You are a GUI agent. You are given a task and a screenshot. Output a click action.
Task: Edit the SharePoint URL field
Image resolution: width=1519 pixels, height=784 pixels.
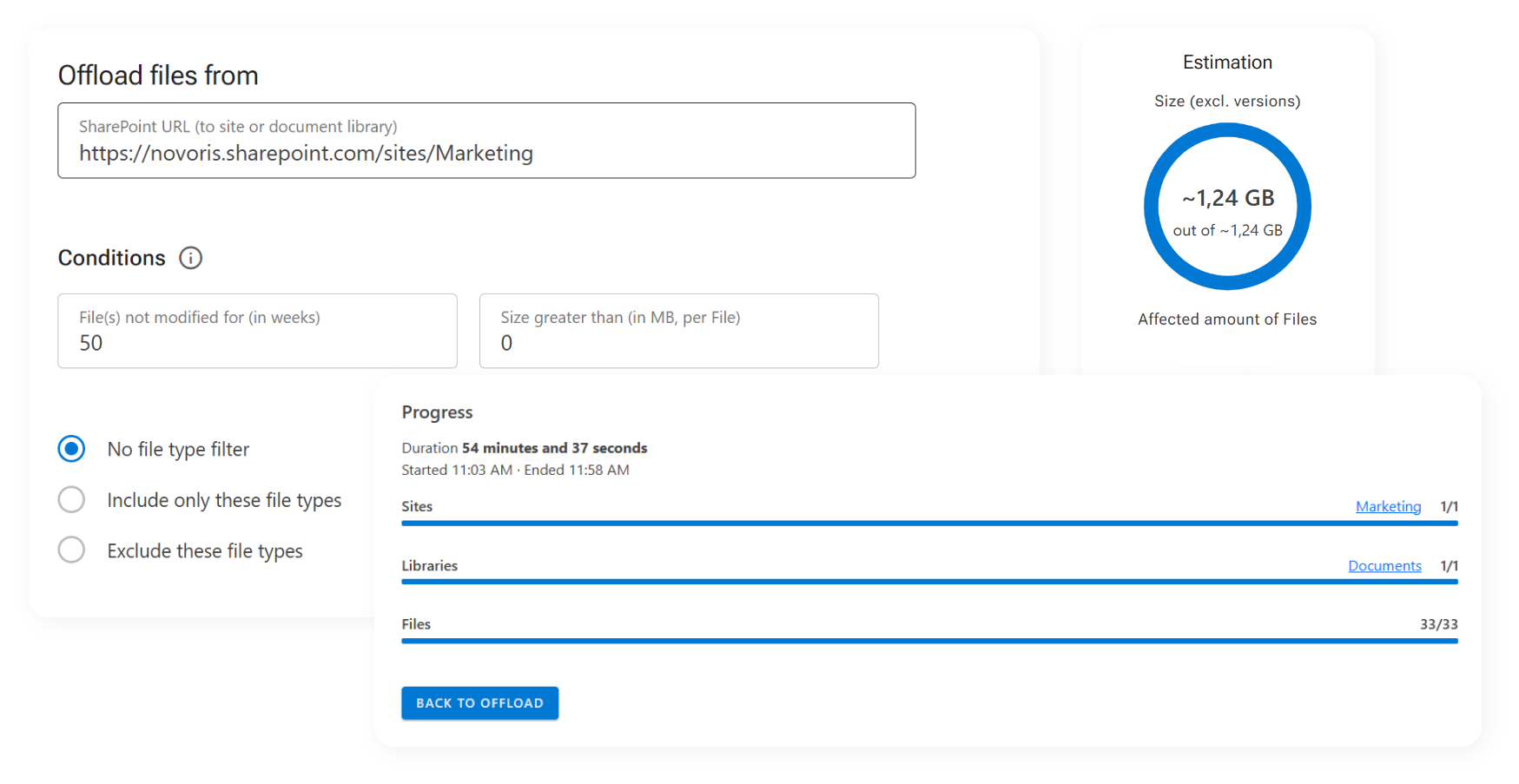point(486,153)
